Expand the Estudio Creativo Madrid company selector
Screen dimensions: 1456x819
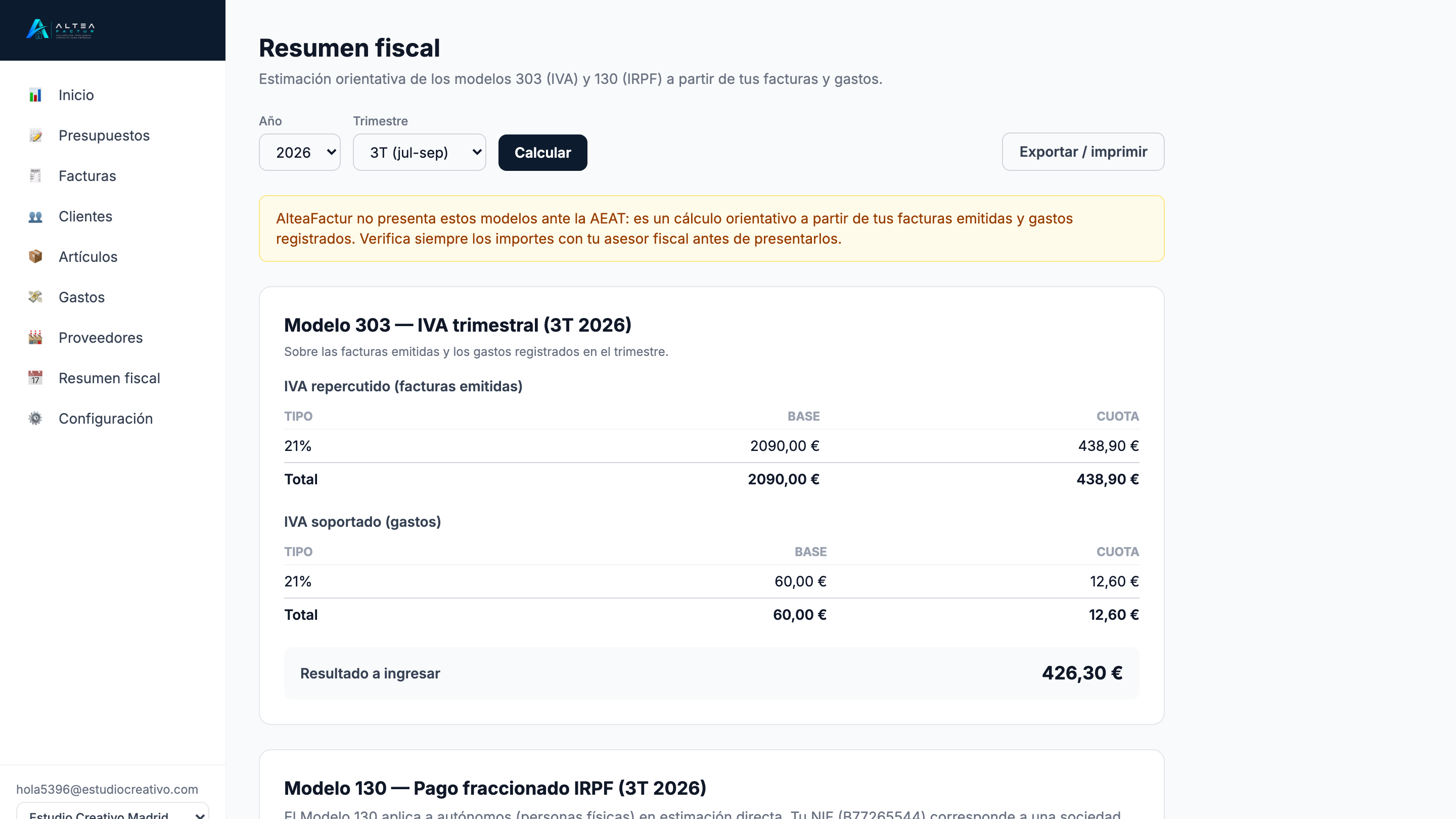coord(112,811)
